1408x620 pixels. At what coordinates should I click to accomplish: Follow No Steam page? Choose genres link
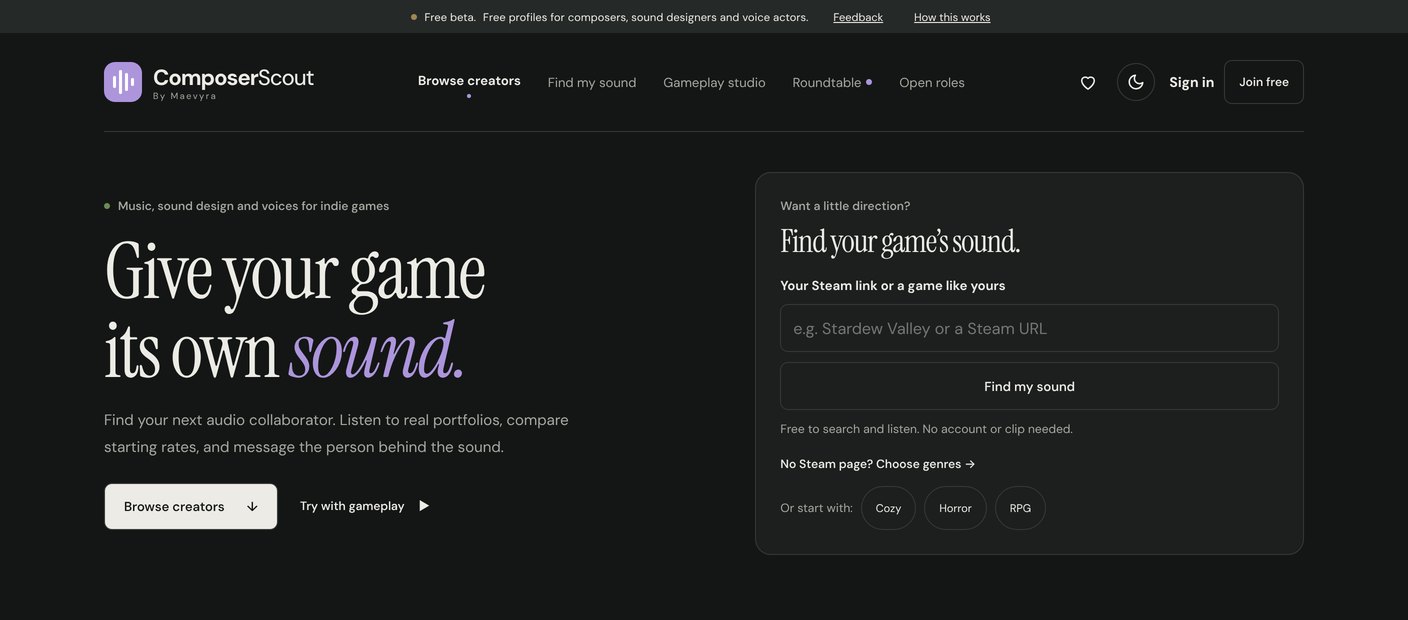pos(878,464)
